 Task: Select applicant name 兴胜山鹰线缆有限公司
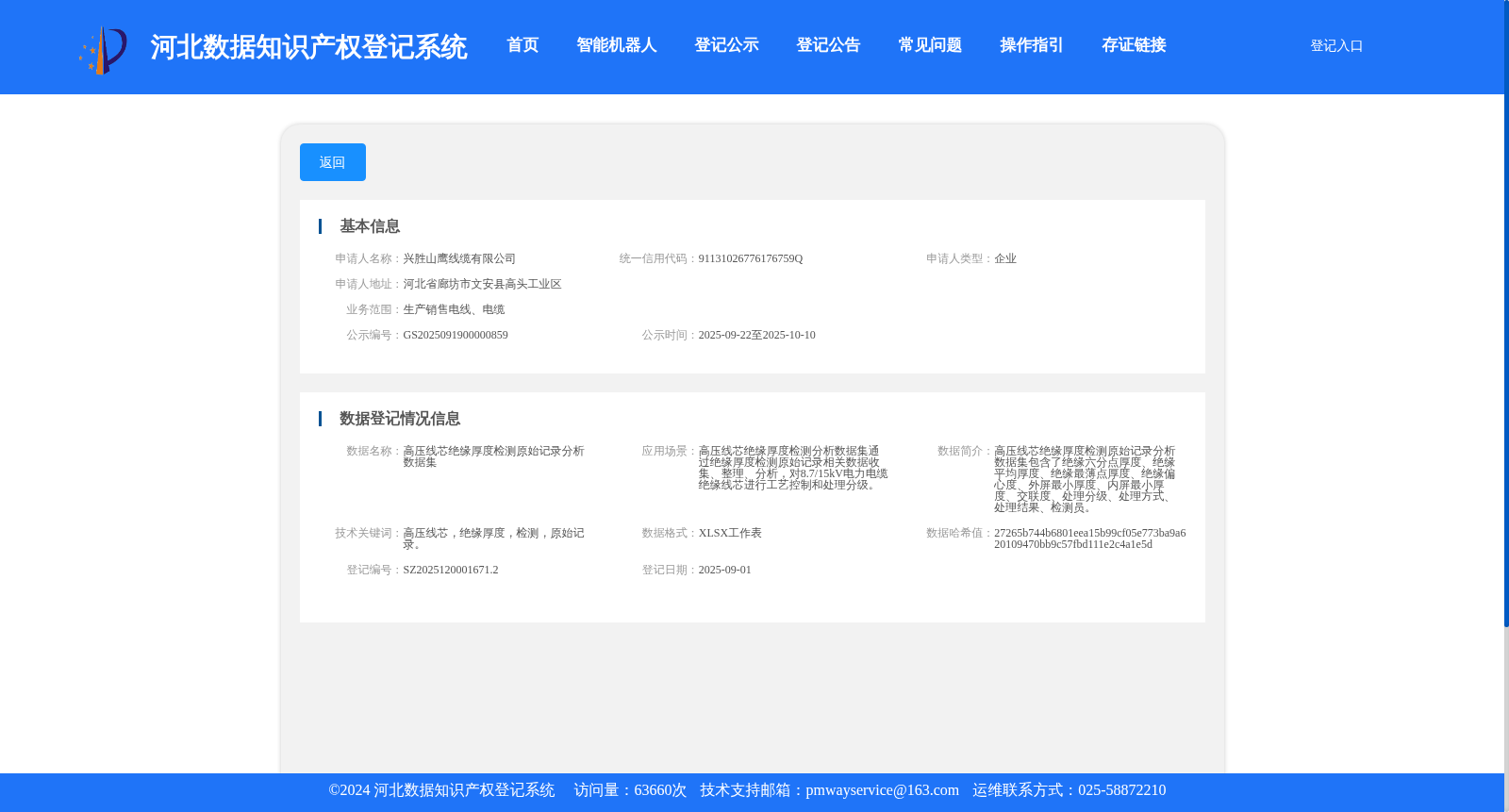point(459,258)
